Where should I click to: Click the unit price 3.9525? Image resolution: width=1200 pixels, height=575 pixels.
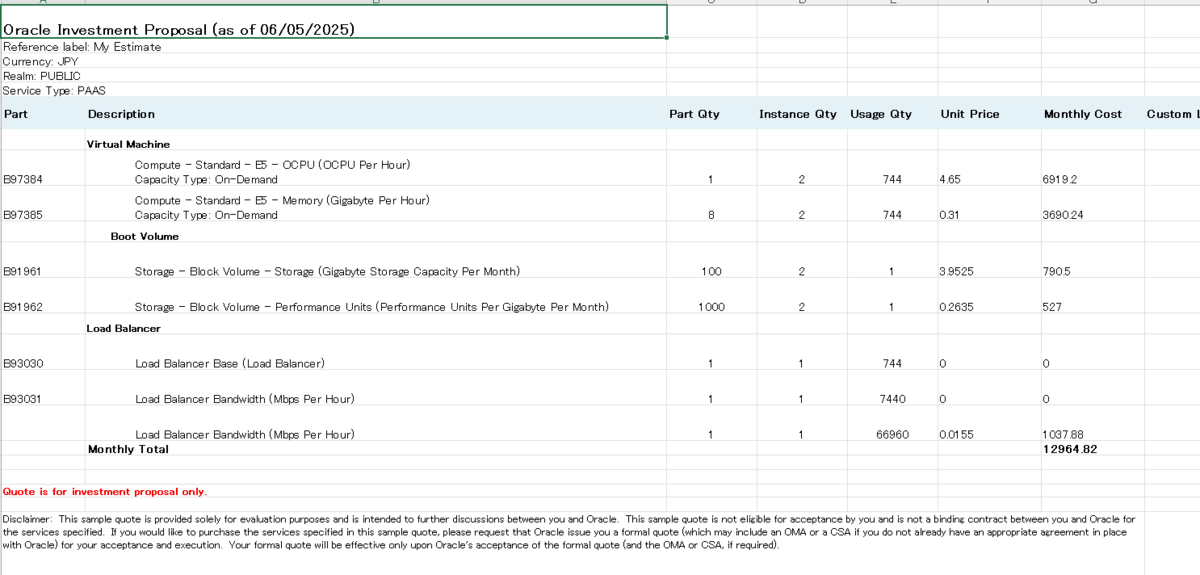pyautogui.click(x=957, y=271)
